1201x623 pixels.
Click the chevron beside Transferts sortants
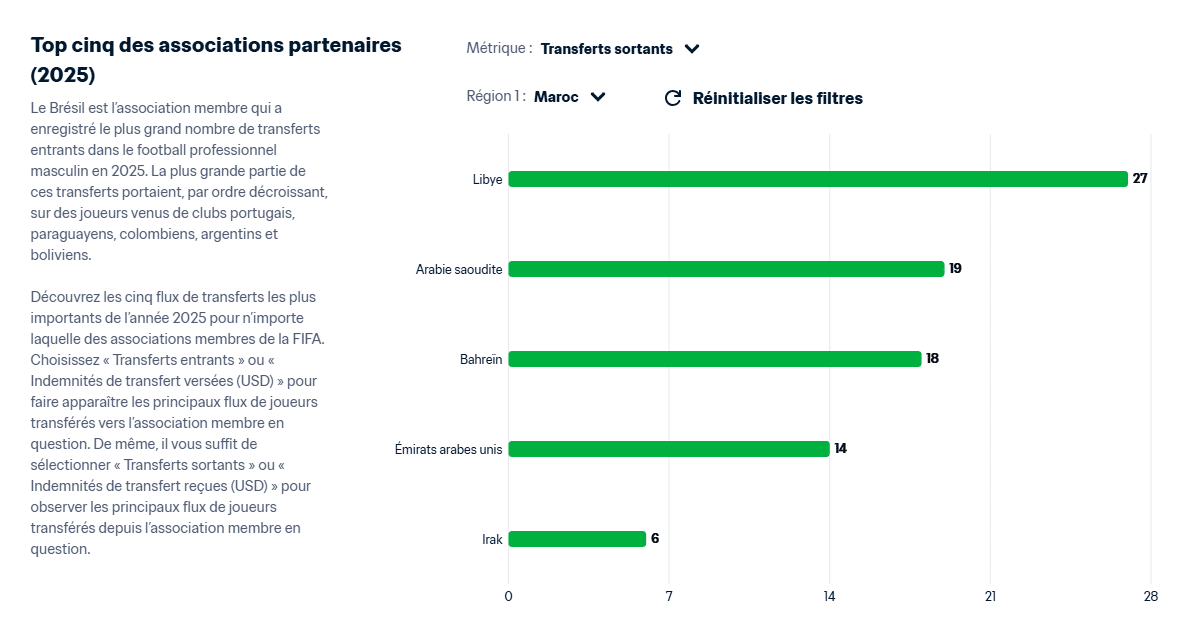tap(691, 49)
